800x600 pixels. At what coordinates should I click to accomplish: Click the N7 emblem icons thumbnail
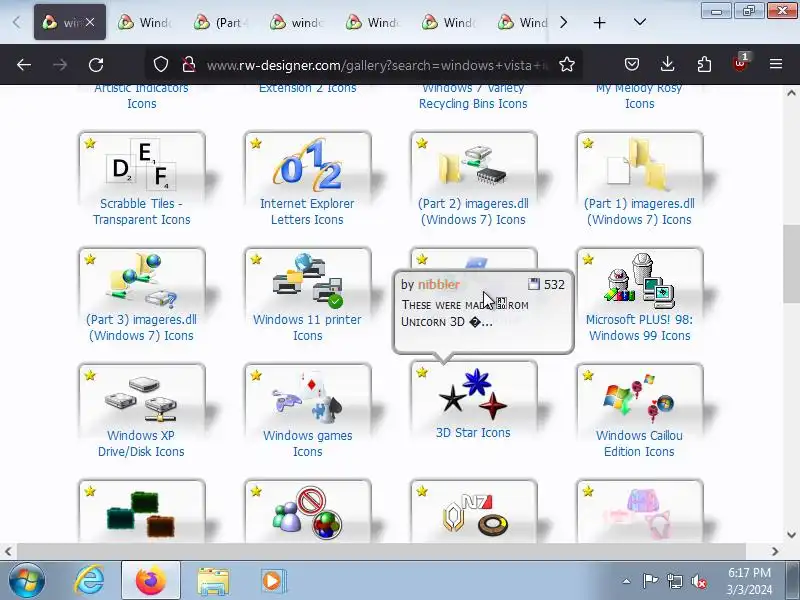click(474, 514)
